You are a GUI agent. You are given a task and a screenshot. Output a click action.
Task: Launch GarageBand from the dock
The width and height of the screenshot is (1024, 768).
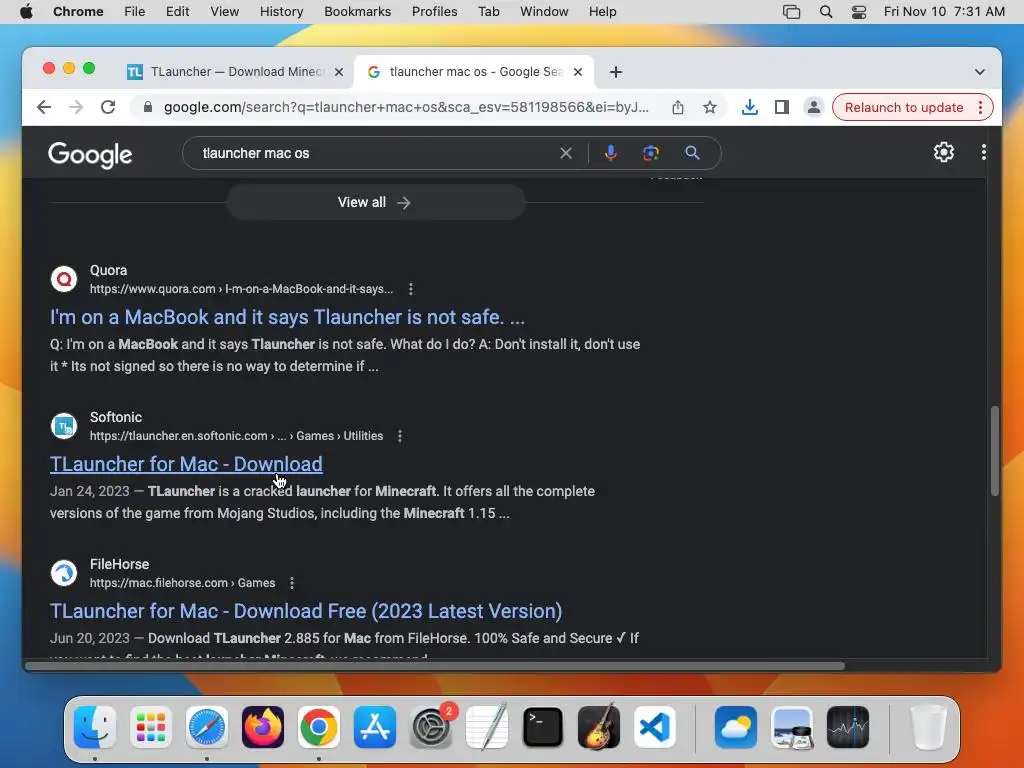[599, 727]
